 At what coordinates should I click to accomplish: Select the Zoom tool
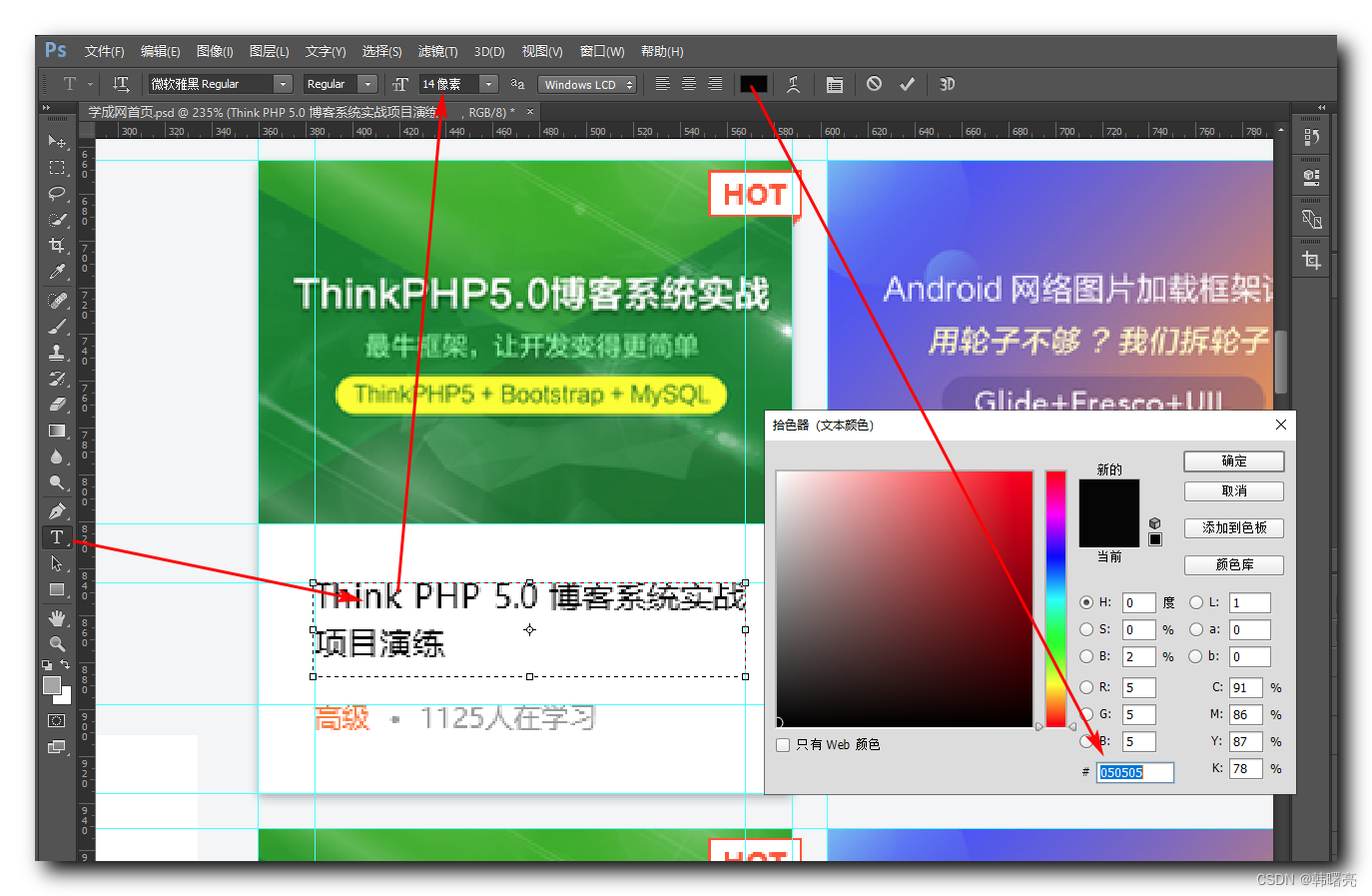pos(57,643)
